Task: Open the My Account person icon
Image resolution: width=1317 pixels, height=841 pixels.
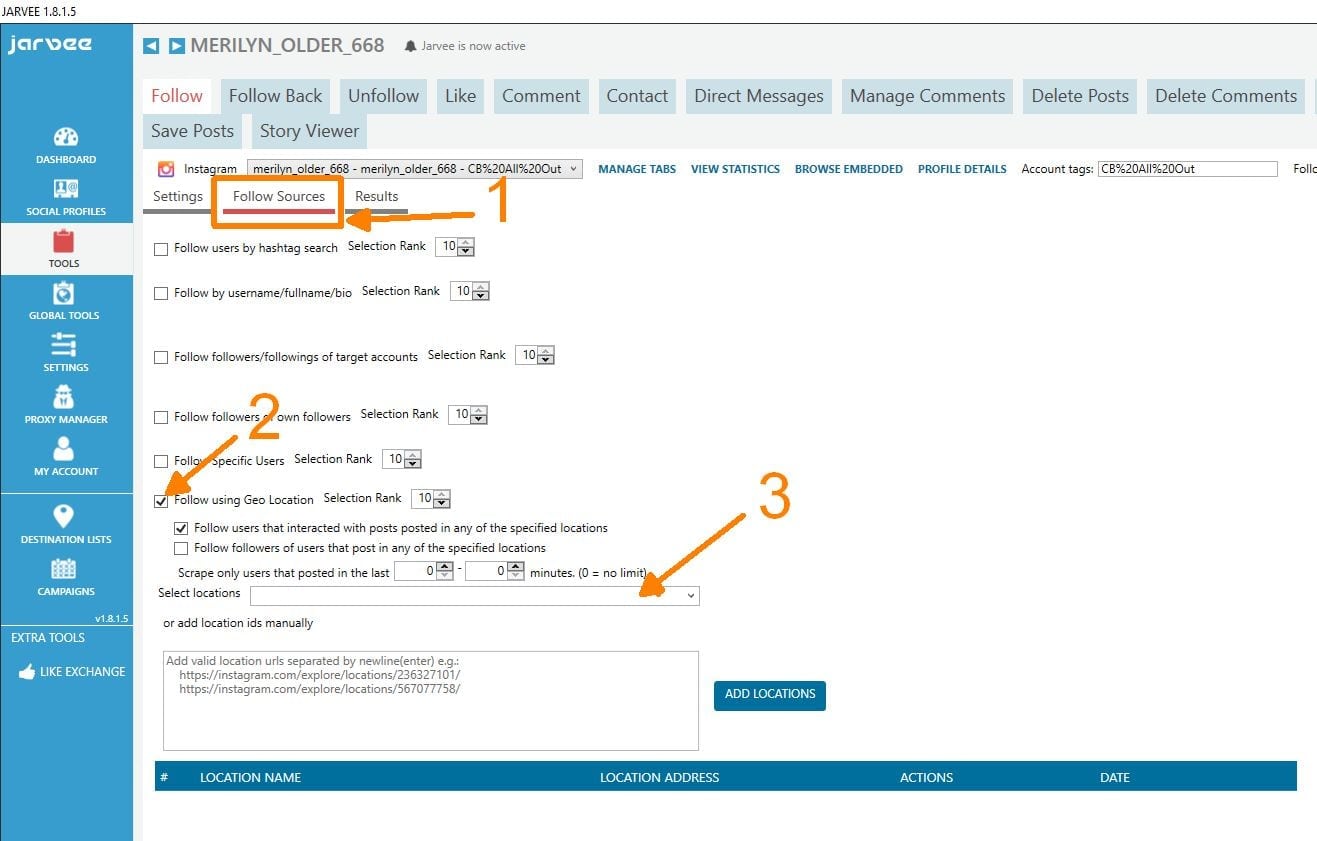Action: pyautogui.click(x=64, y=449)
